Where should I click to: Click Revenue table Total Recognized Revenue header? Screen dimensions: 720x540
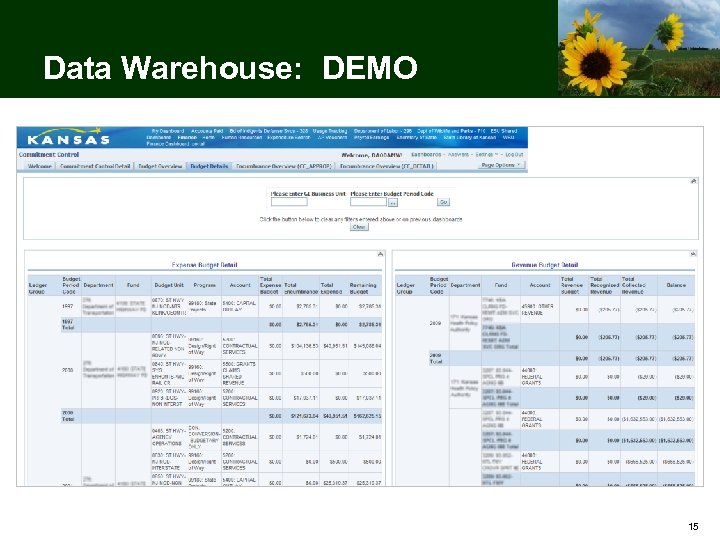tap(604, 285)
